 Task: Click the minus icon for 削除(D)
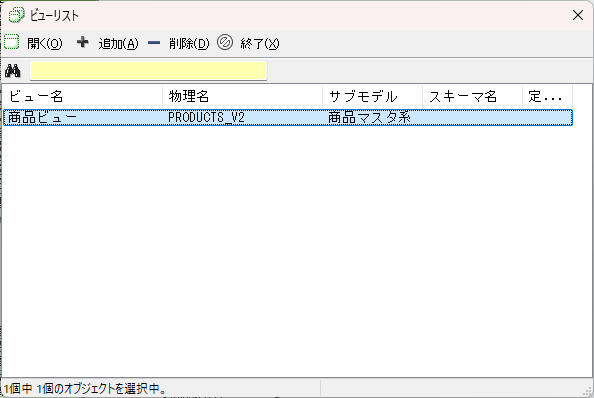coord(154,43)
